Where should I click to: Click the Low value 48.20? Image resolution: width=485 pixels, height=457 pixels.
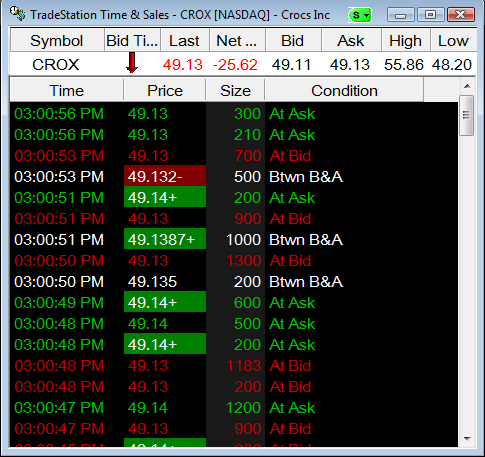452,65
